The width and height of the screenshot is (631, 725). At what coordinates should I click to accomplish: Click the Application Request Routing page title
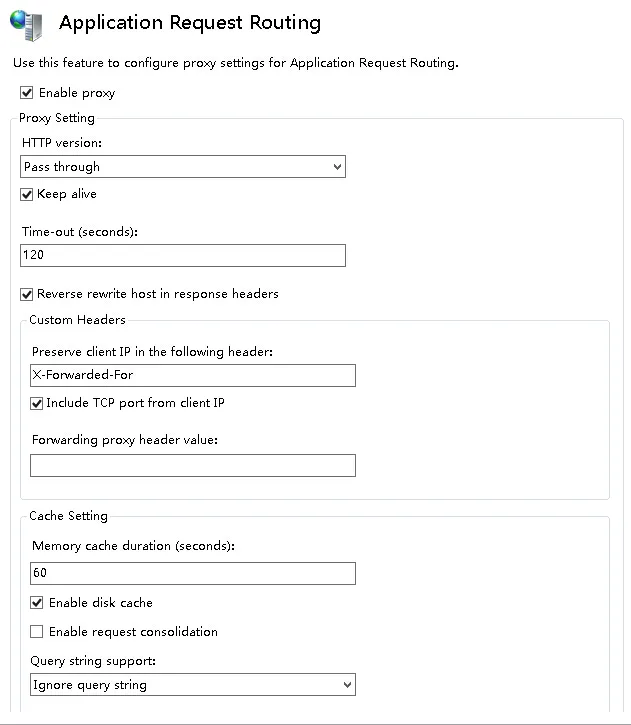190,22
